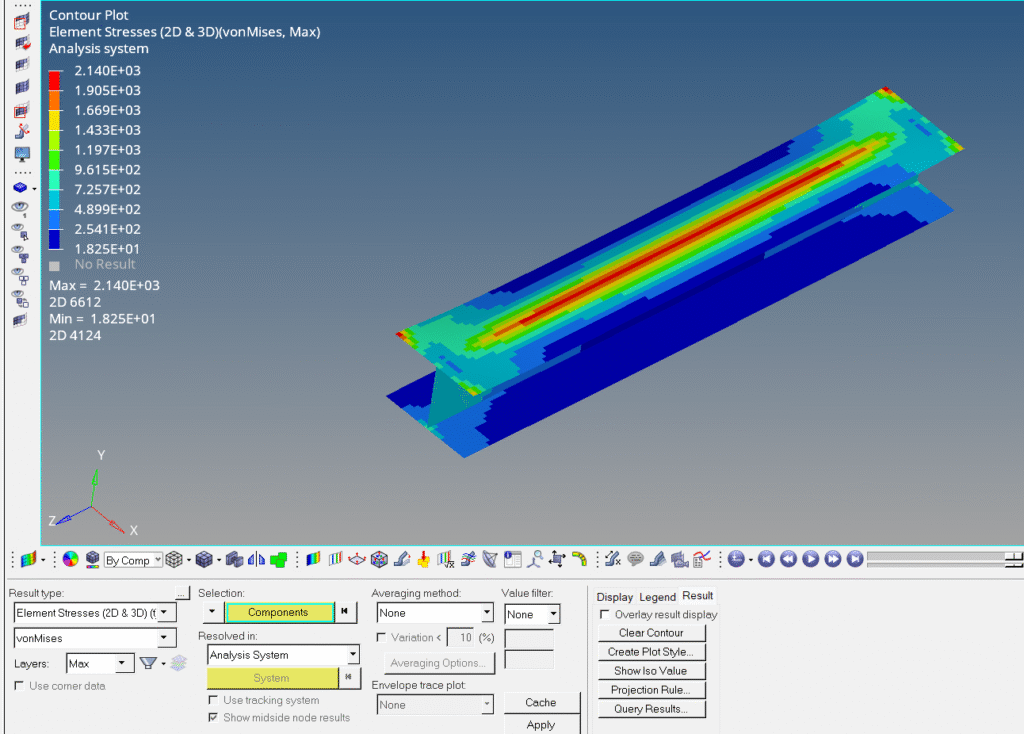
Task: Switch to the Legend tab
Action: pos(657,597)
